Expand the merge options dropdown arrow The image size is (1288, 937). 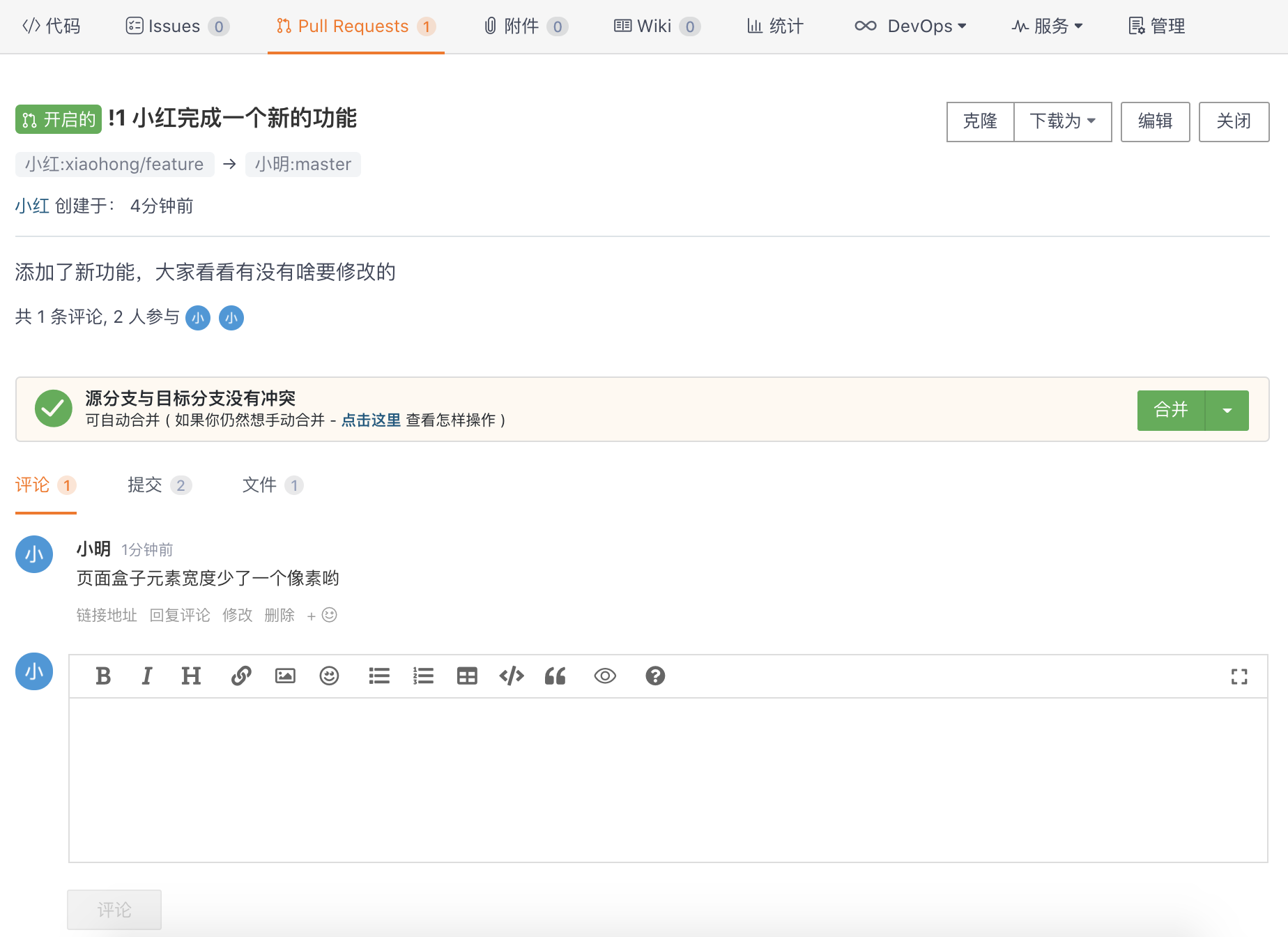tap(1227, 411)
